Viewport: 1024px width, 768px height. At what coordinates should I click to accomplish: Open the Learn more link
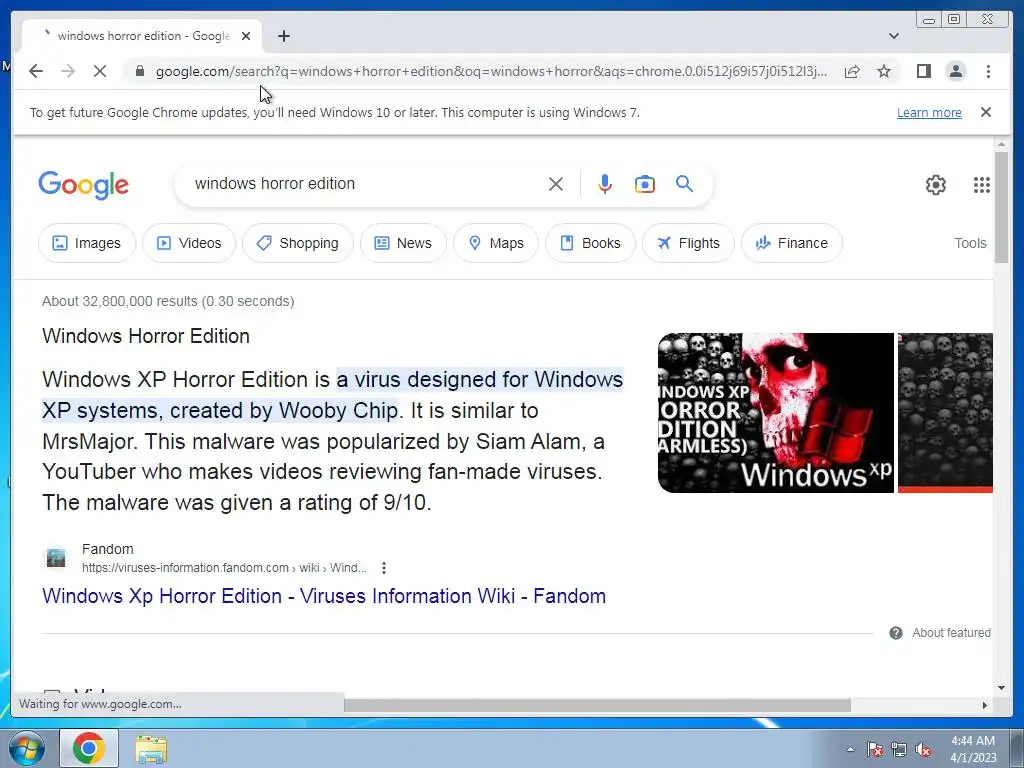(929, 112)
